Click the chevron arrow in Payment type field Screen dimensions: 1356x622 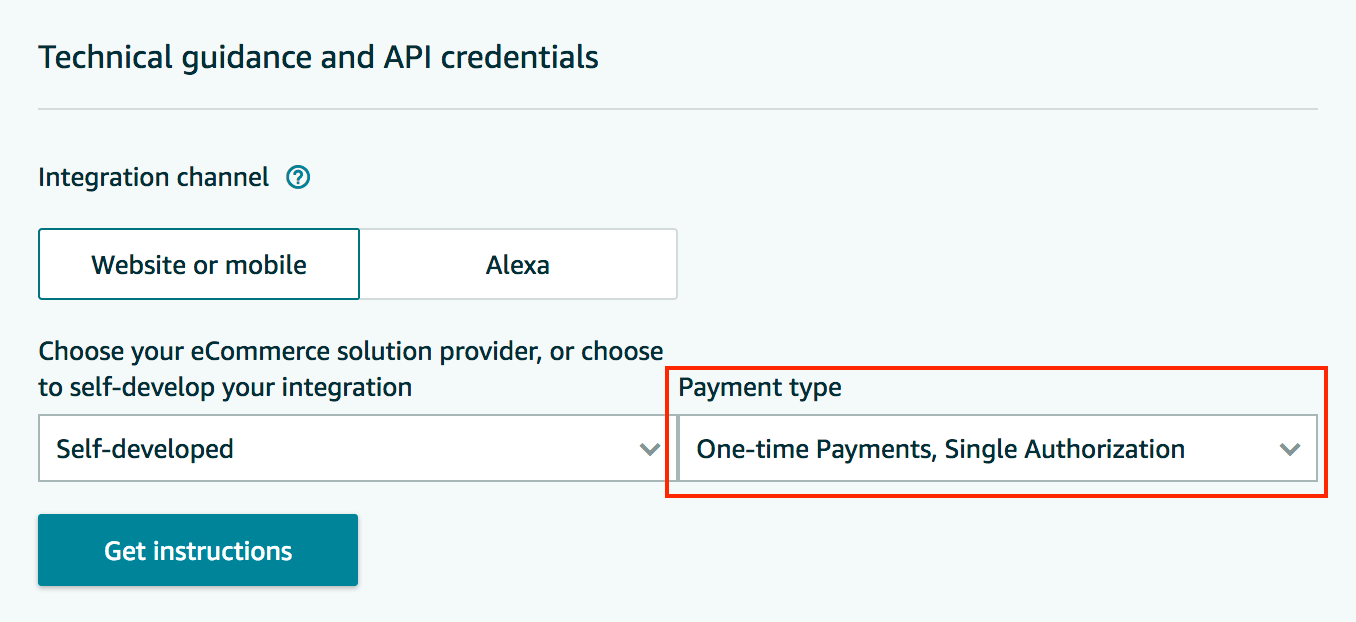coord(1290,449)
